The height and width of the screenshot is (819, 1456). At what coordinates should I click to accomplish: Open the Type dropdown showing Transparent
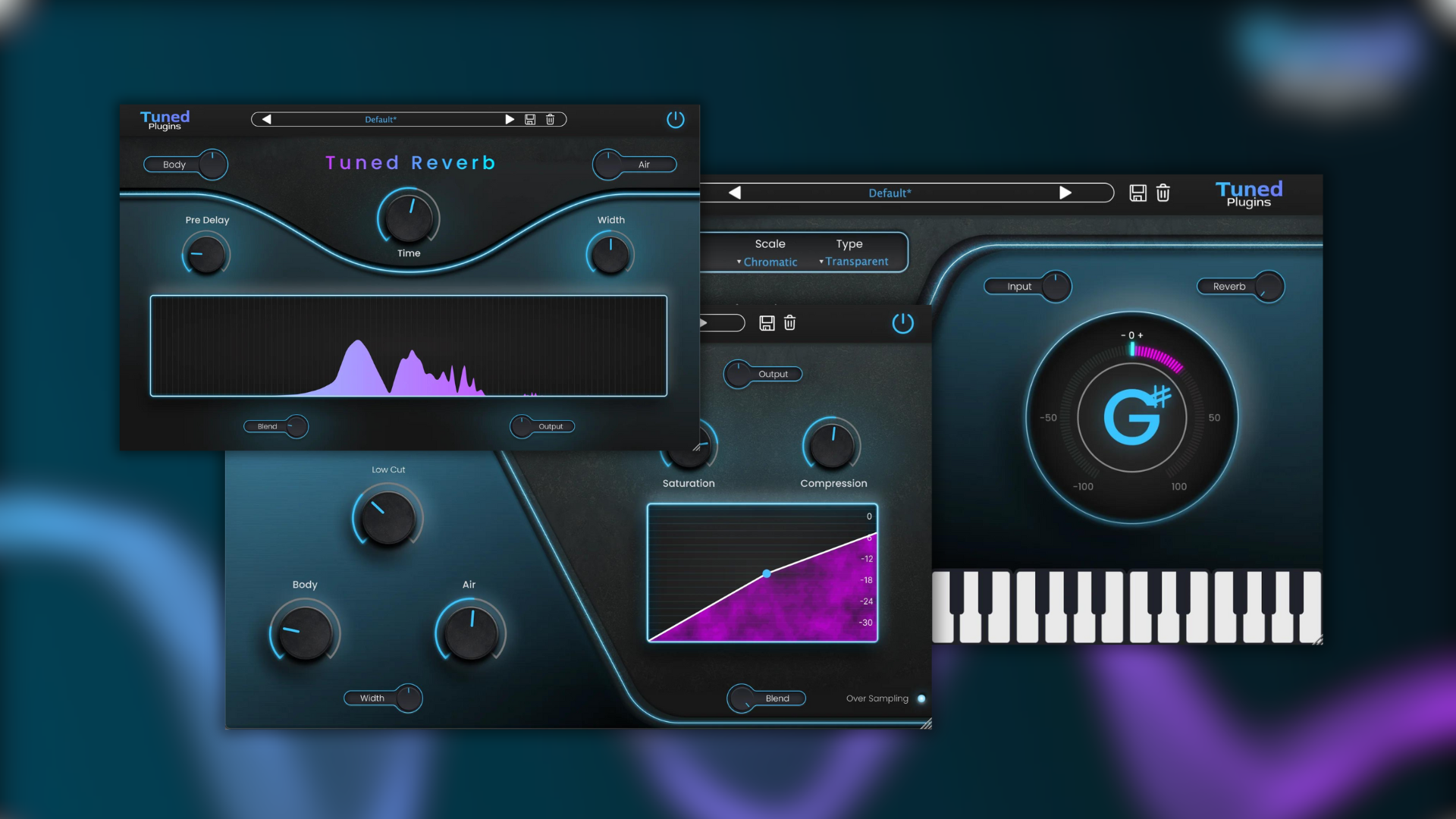[855, 262]
